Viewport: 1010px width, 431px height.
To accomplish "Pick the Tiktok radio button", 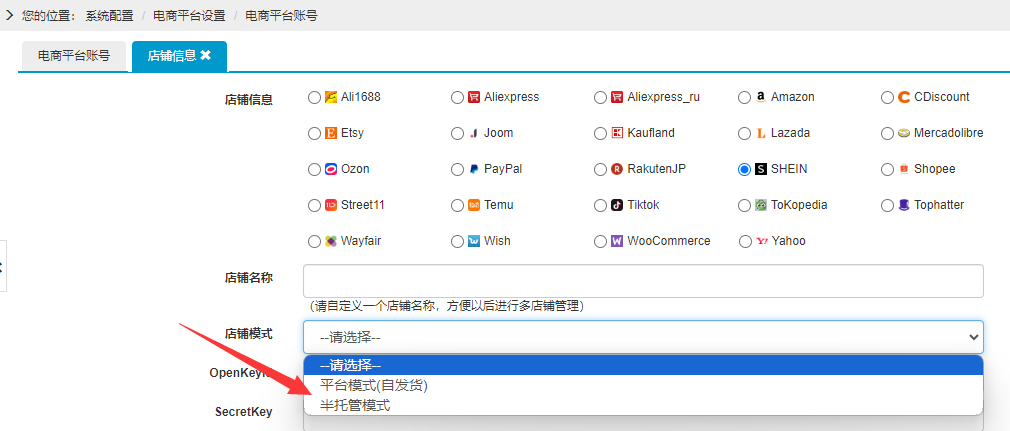I will pos(600,206).
